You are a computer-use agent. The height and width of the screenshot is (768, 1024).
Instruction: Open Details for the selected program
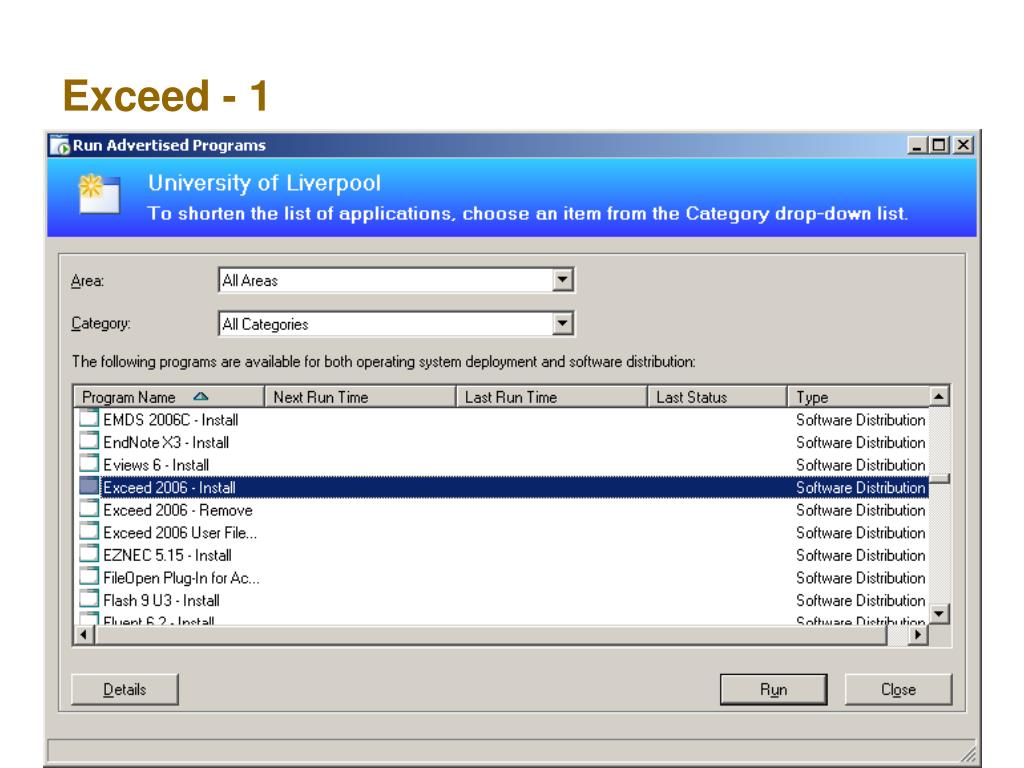pyautogui.click(x=124, y=689)
